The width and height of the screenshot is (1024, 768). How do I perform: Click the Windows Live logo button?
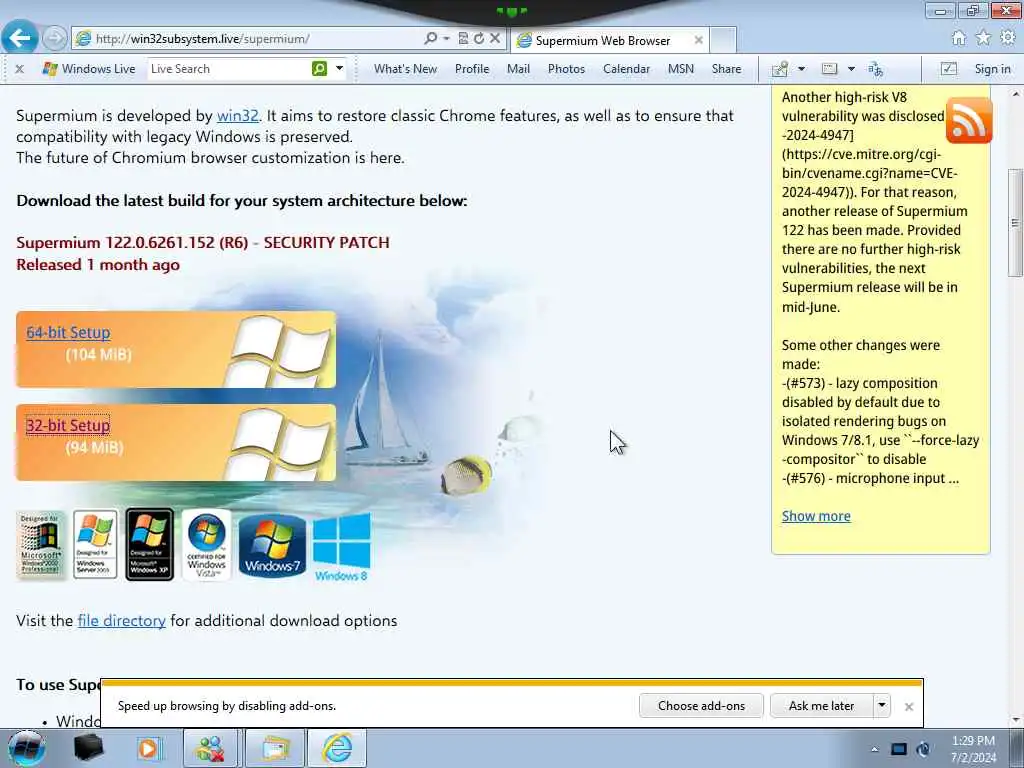(88, 69)
